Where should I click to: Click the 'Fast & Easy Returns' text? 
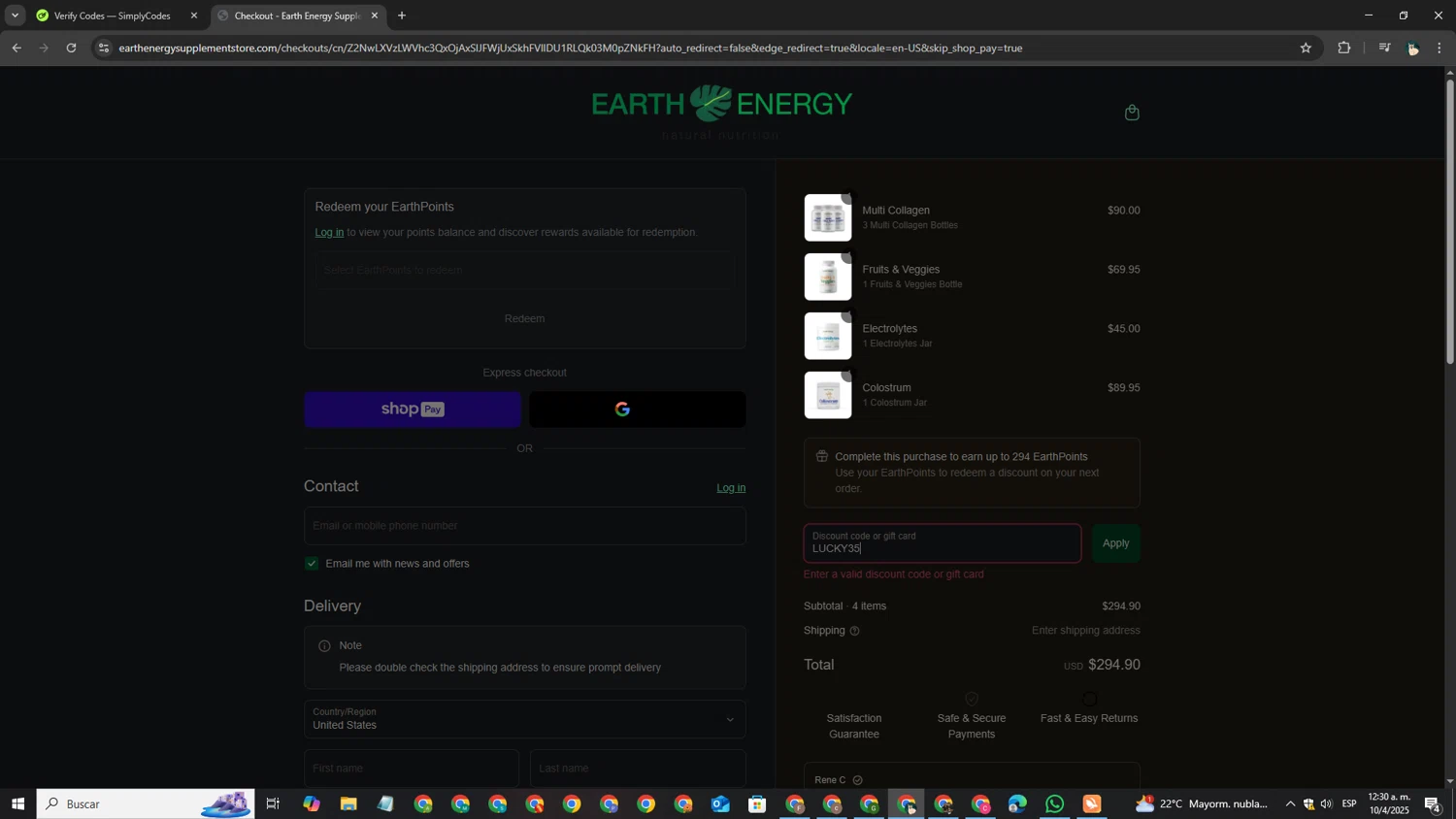click(x=1089, y=718)
